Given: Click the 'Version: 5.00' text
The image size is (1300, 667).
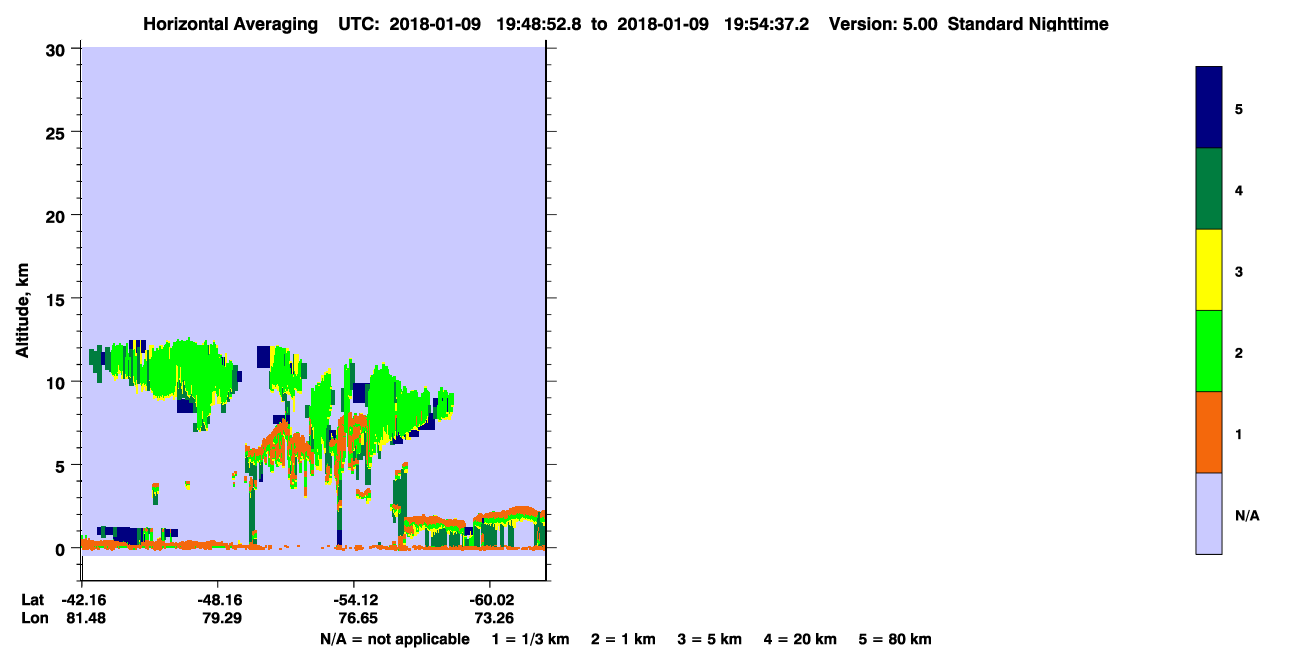Looking at the screenshot, I should click(x=883, y=24).
